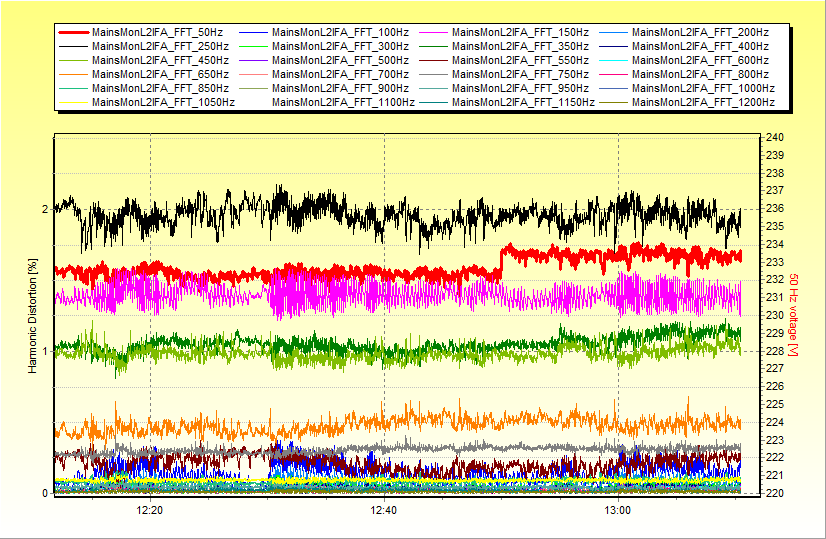Select the 13:00 time axis tick
This screenshot has height=539, width=826.
click(x=618, y=510)
